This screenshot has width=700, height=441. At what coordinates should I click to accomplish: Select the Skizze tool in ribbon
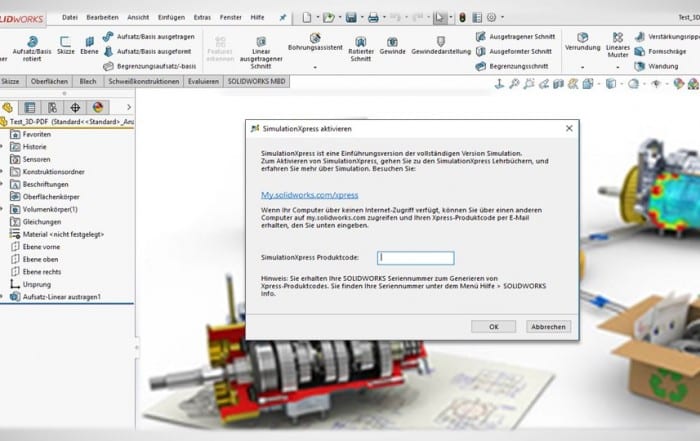[x=66, y=46]
